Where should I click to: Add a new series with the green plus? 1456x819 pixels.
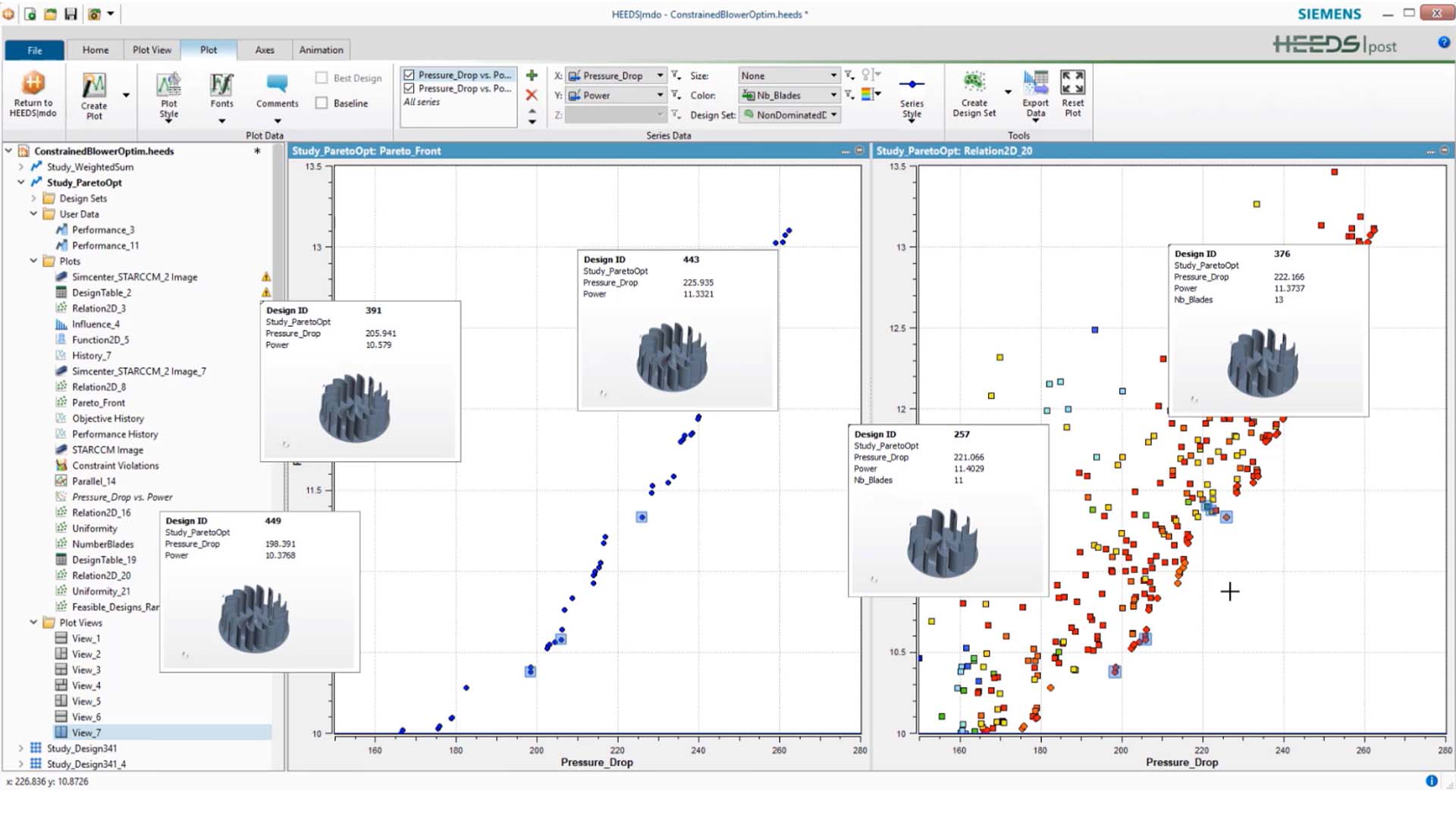click(x=532, y=75)
